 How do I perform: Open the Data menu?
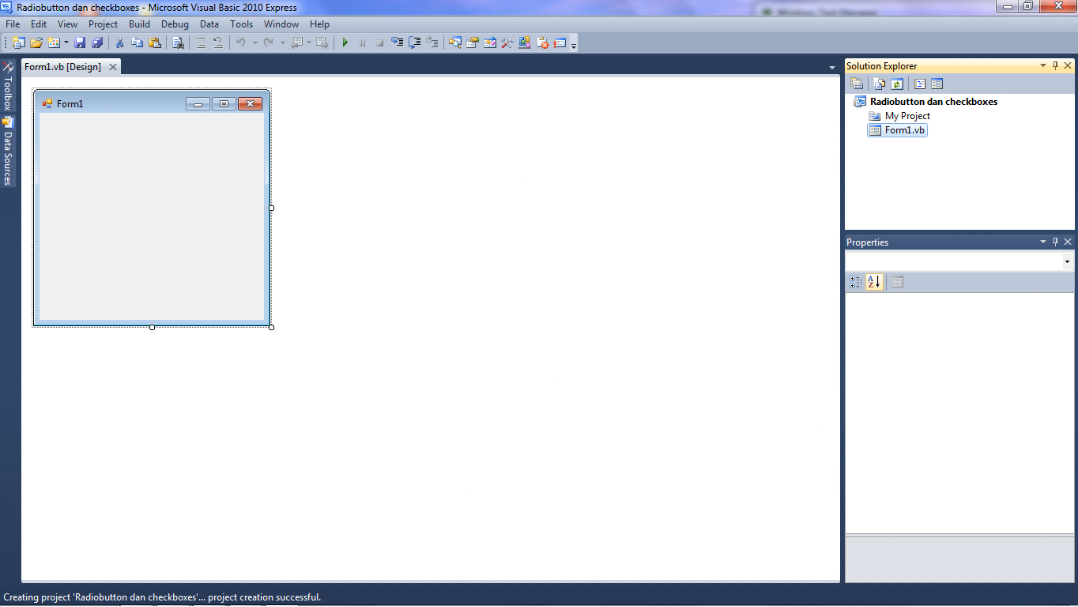pos(209,24)
